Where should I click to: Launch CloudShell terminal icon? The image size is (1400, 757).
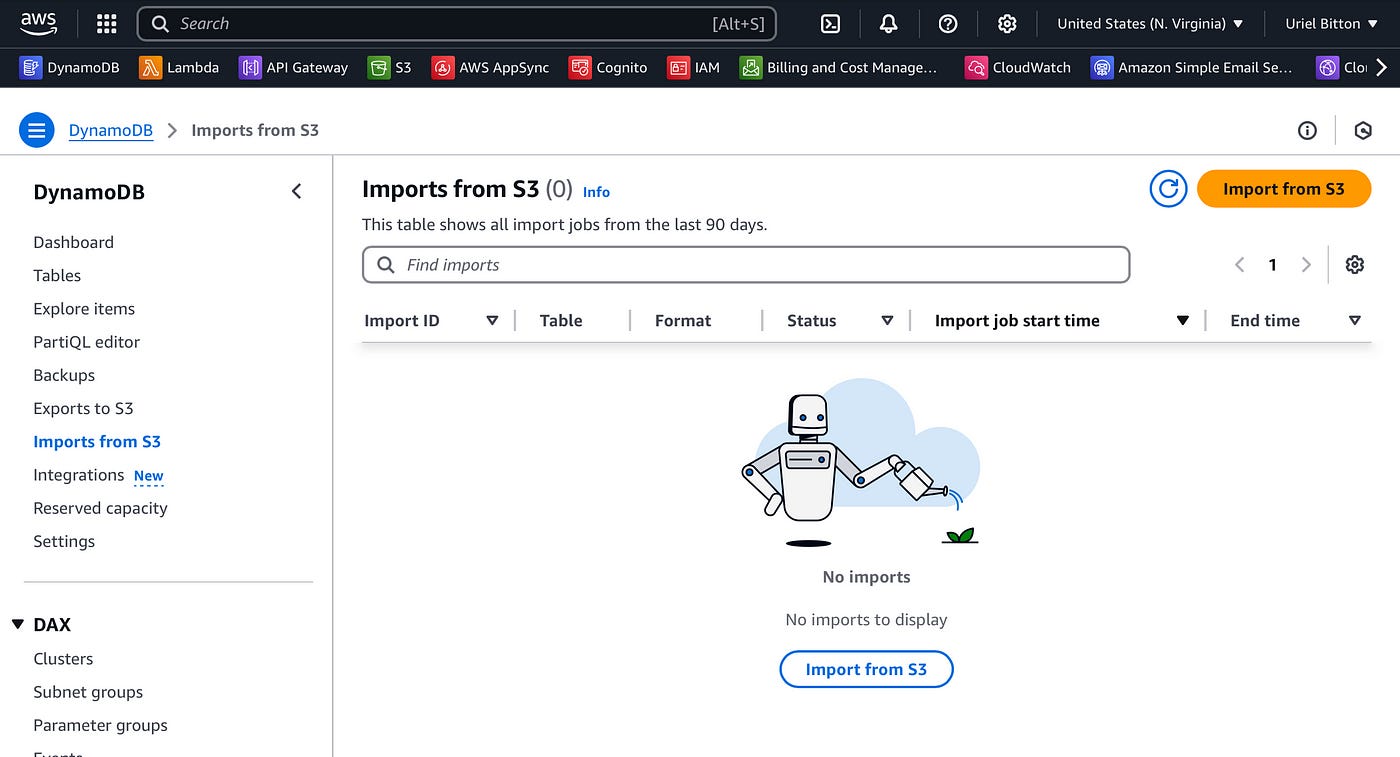click(x=830, y=24)
